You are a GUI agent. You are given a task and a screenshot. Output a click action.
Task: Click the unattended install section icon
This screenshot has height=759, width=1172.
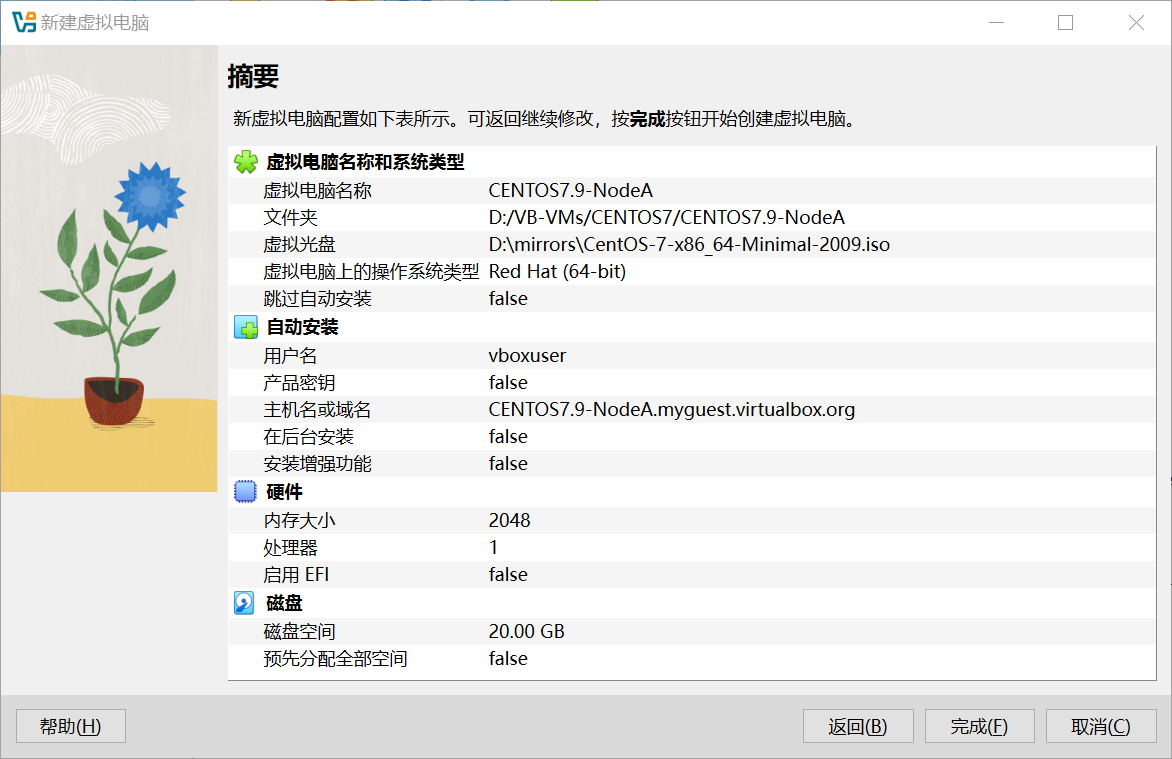(x=245, y=328)
